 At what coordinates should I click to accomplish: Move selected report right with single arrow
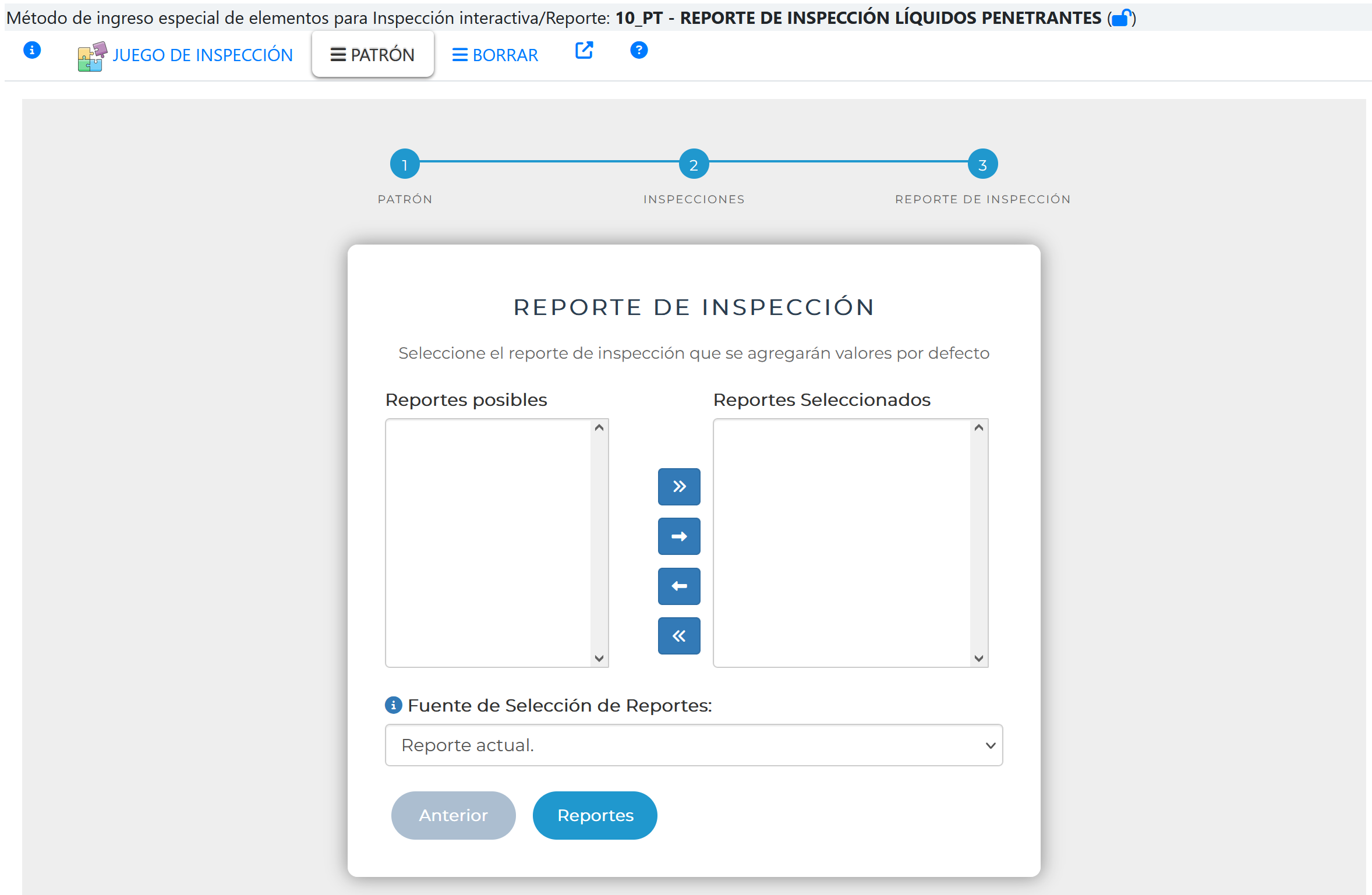[679, 536]
